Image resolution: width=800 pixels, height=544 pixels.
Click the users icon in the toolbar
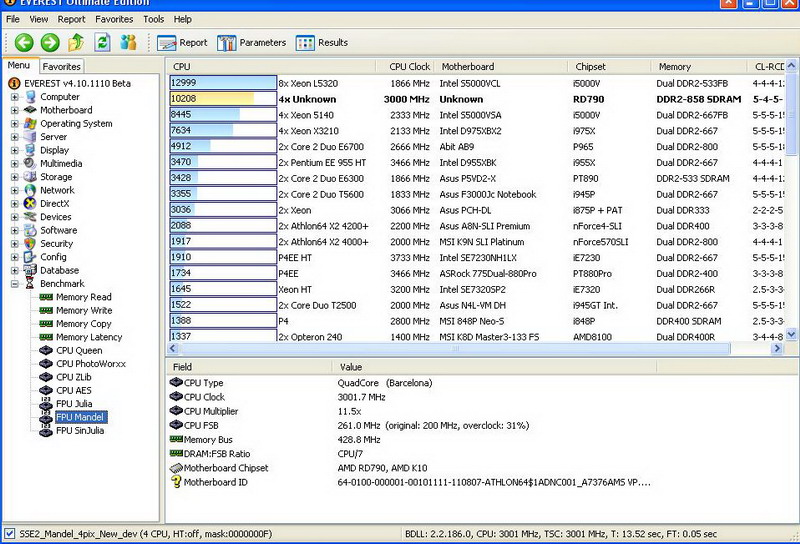coord(128,42)
